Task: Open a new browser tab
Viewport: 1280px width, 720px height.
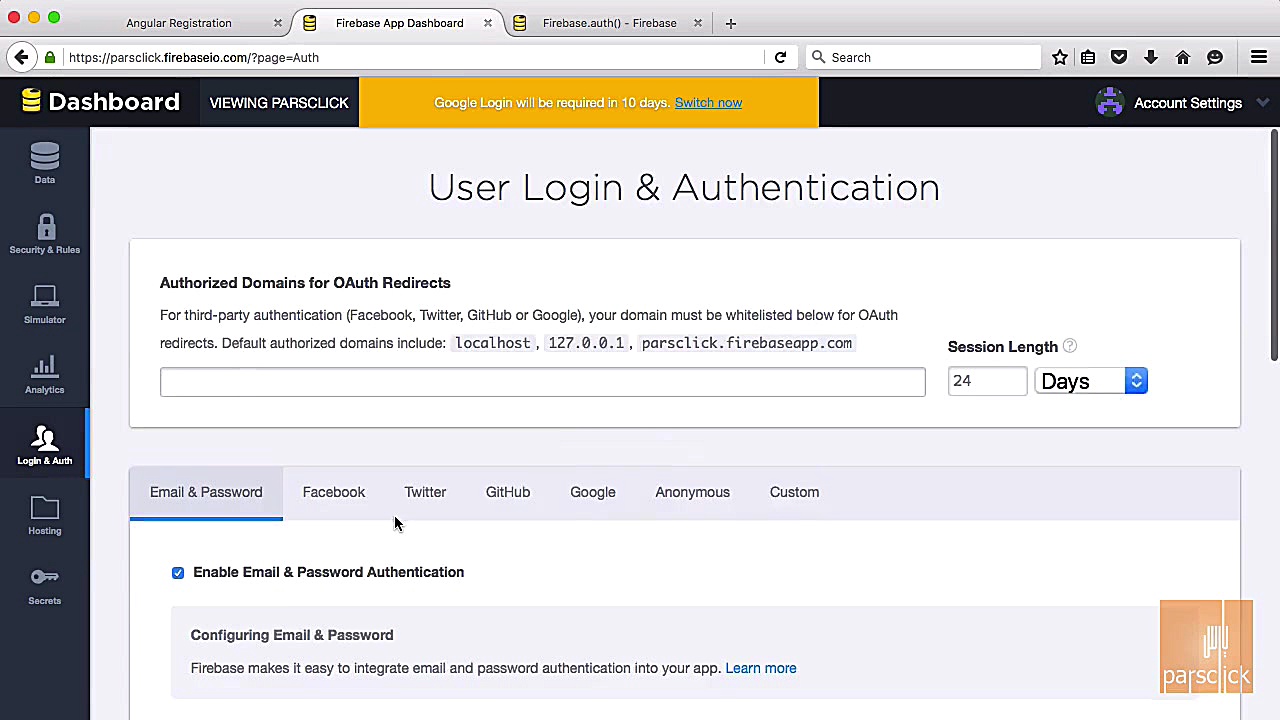Action: tap(731, 23)
